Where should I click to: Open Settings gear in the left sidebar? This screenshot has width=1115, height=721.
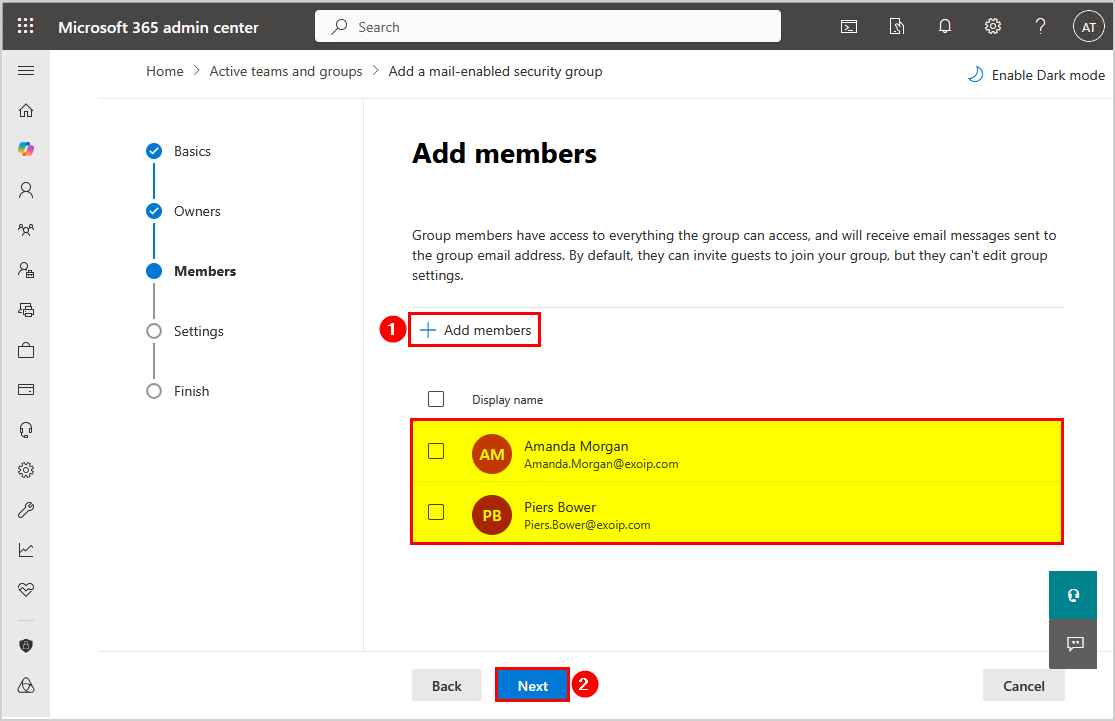(26, 470)
